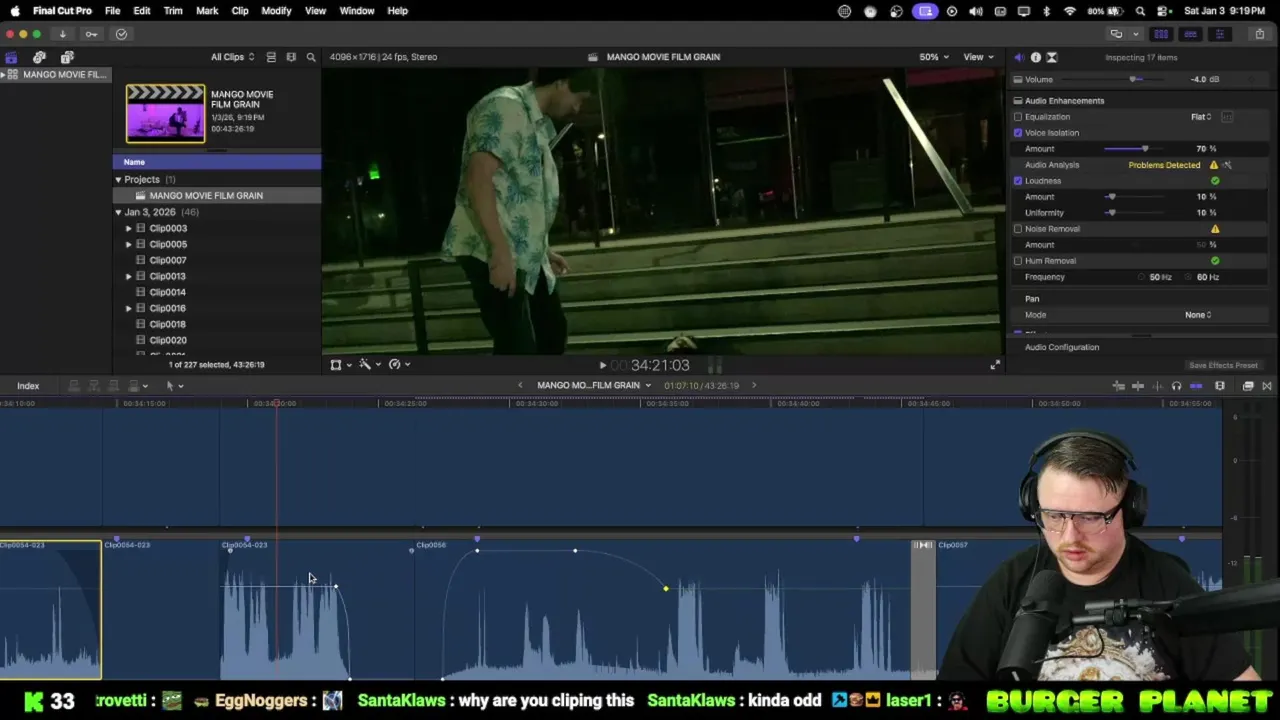Open the Trim menu
This screenshot has height=720, width=1280.
coord(173,11)
